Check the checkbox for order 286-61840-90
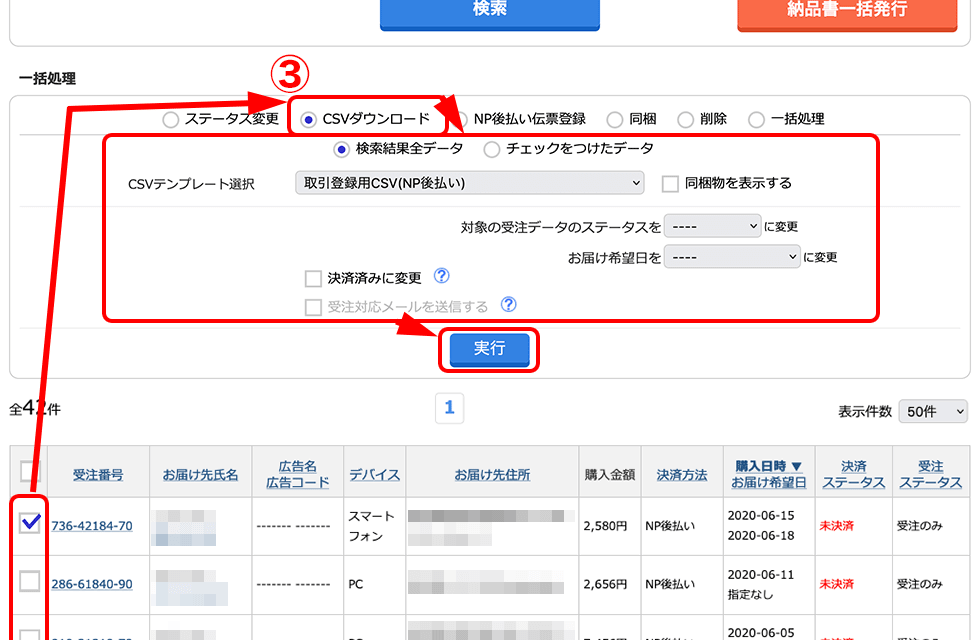The image size is (980, 640). click(x=30, y=581)
